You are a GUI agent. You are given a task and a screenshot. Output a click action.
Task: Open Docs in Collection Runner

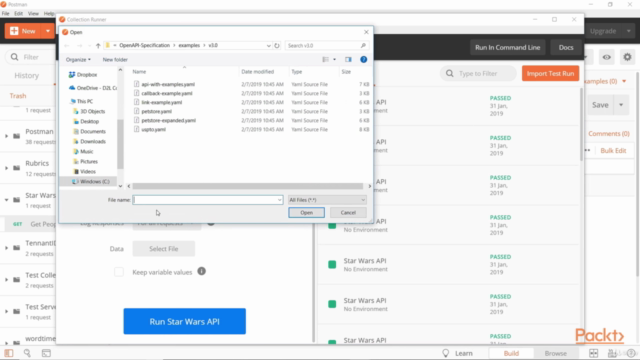[x=566, y=47]
